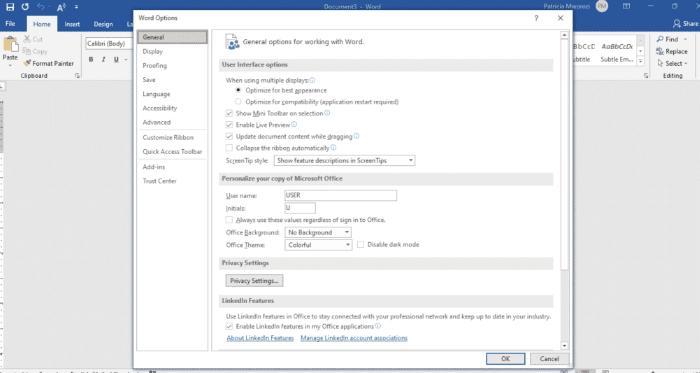This screenshot has height=373, width=700.
Task: Open Manage LinkedIn account associations link
Action: [354, 338]
